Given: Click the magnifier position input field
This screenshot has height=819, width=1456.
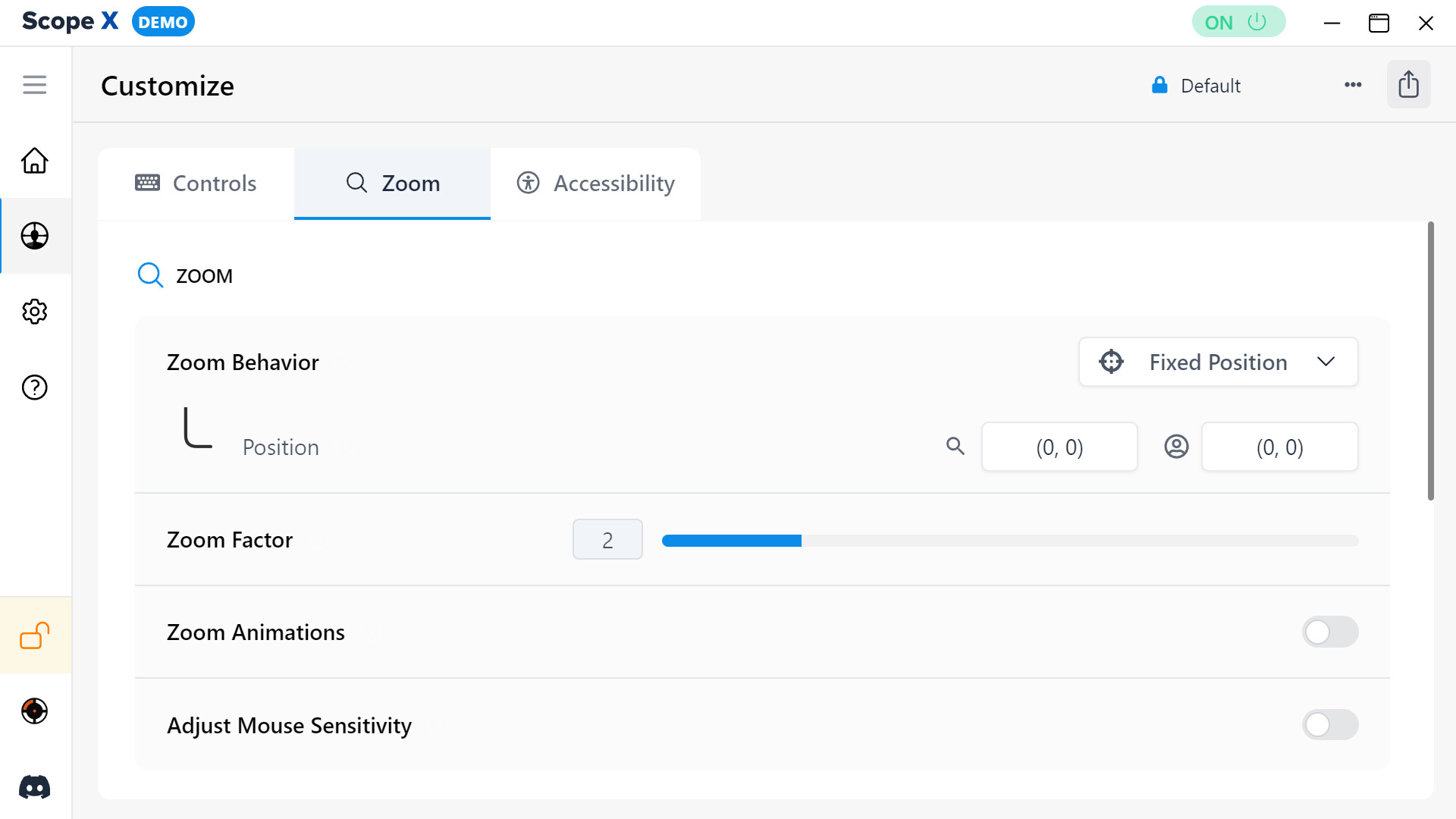Looking at the screenshot, I should click(1059, 447).
